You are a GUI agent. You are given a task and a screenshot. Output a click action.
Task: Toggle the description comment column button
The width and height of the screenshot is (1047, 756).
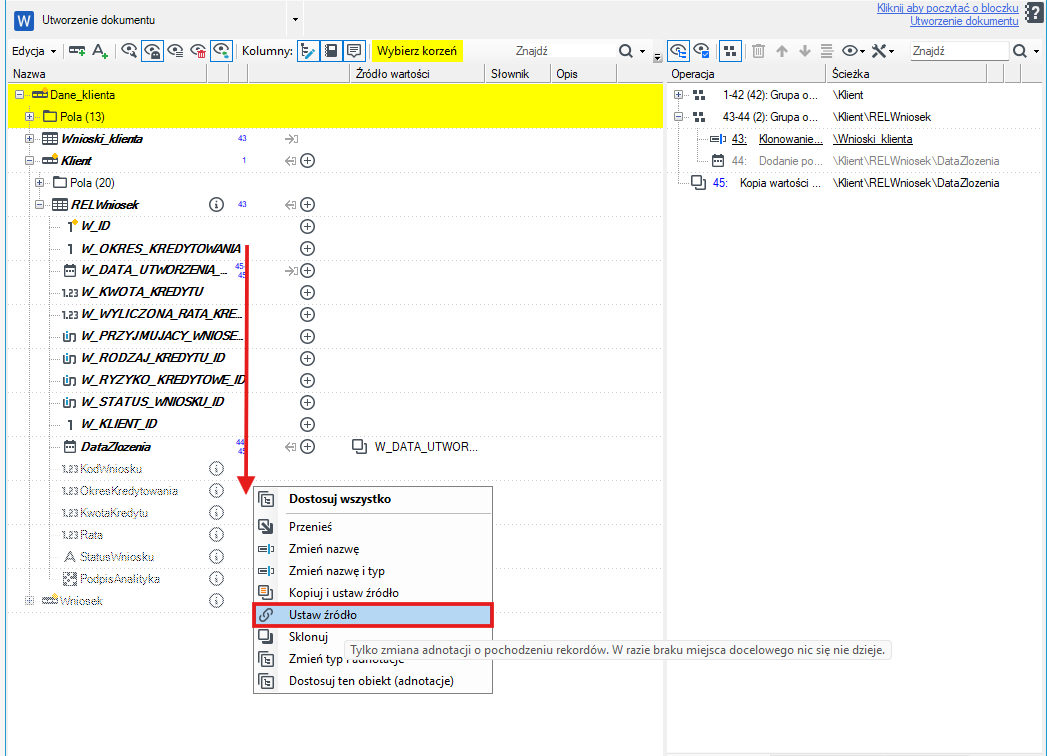click(354, 51)
